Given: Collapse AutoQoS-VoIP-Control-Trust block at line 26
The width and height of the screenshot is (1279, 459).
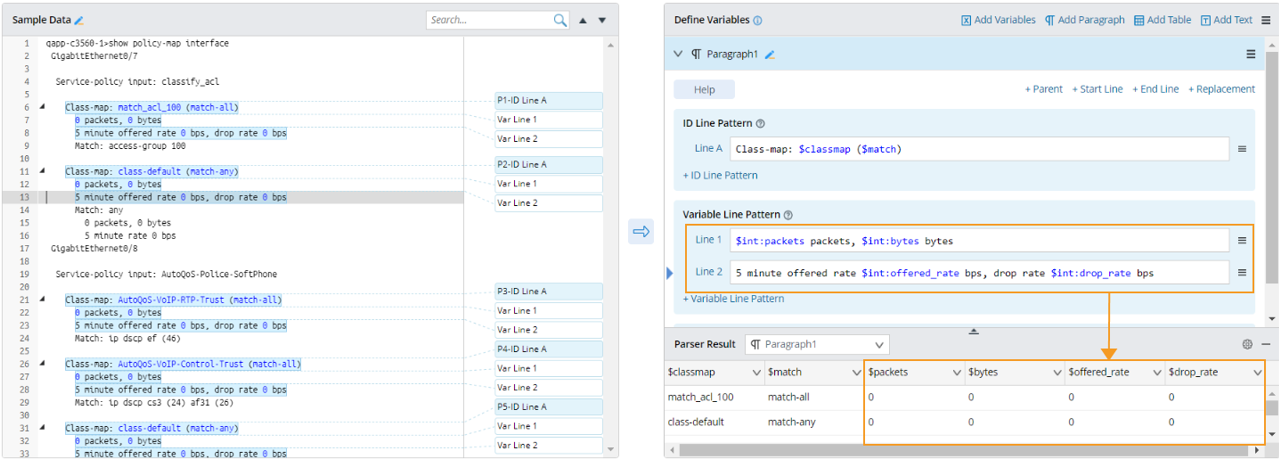Looking at the screenshot, I should [42, 364].
